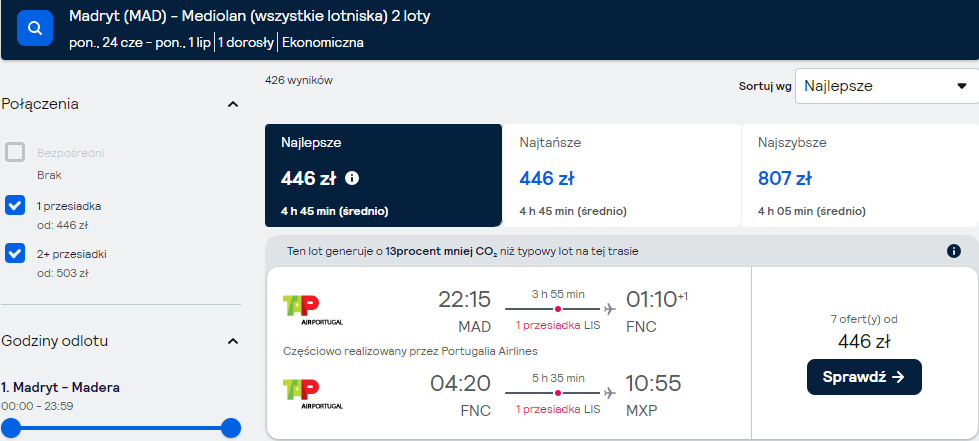Click the Sprawdź button

[x=864, y=377]
